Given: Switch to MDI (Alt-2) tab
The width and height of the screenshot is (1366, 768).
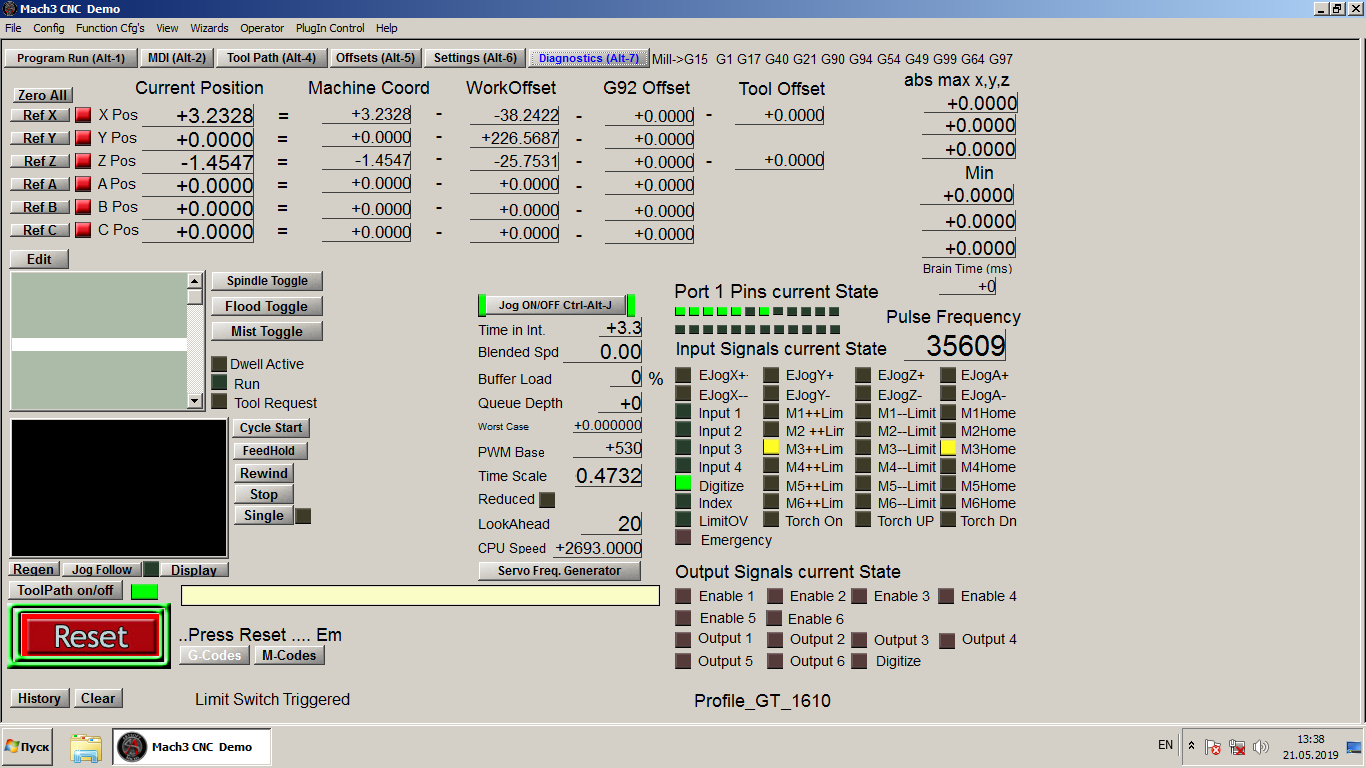Looking at the screenshot, I should [177, 58].
